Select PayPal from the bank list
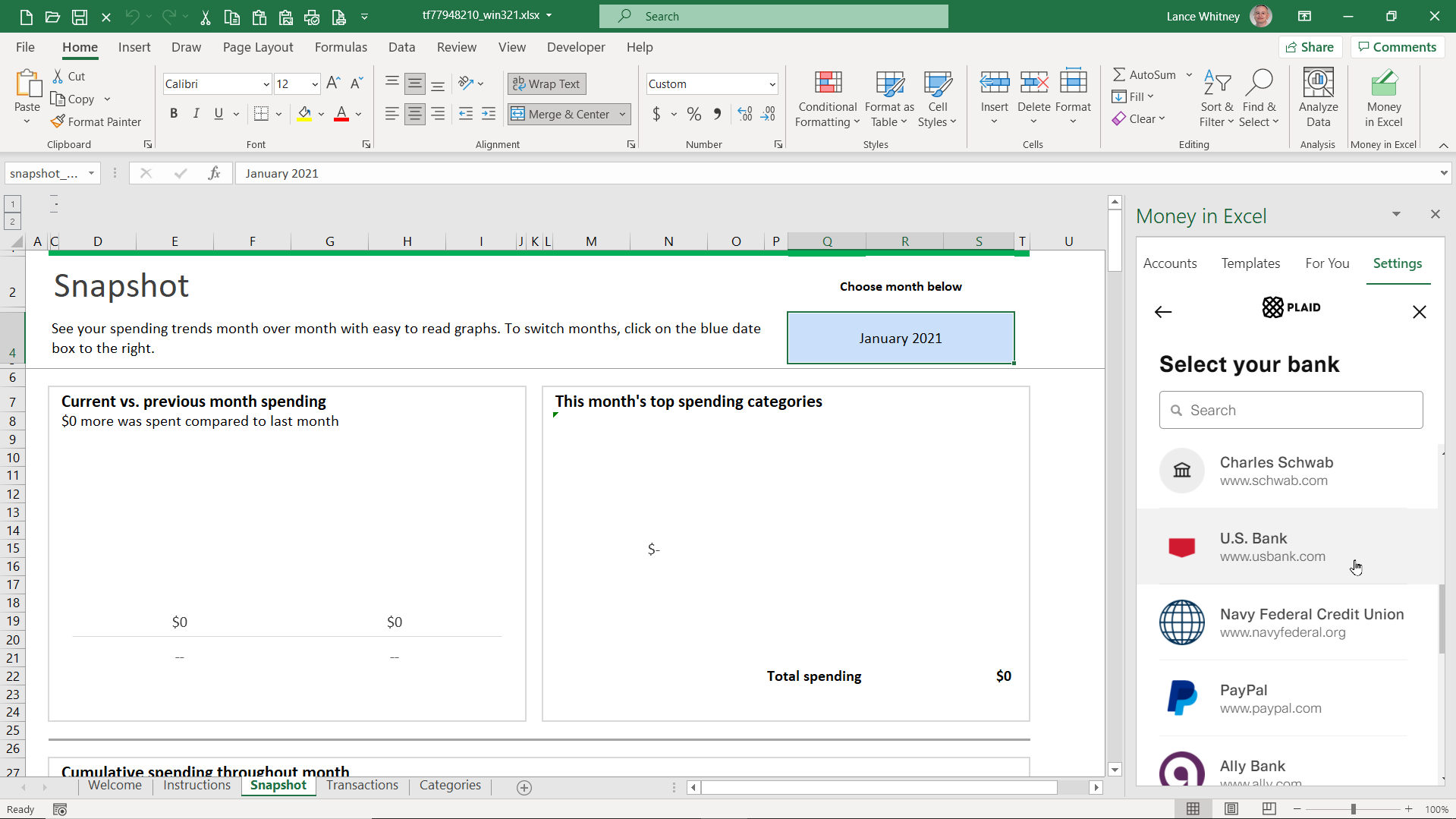 [x=1287, y=698]
